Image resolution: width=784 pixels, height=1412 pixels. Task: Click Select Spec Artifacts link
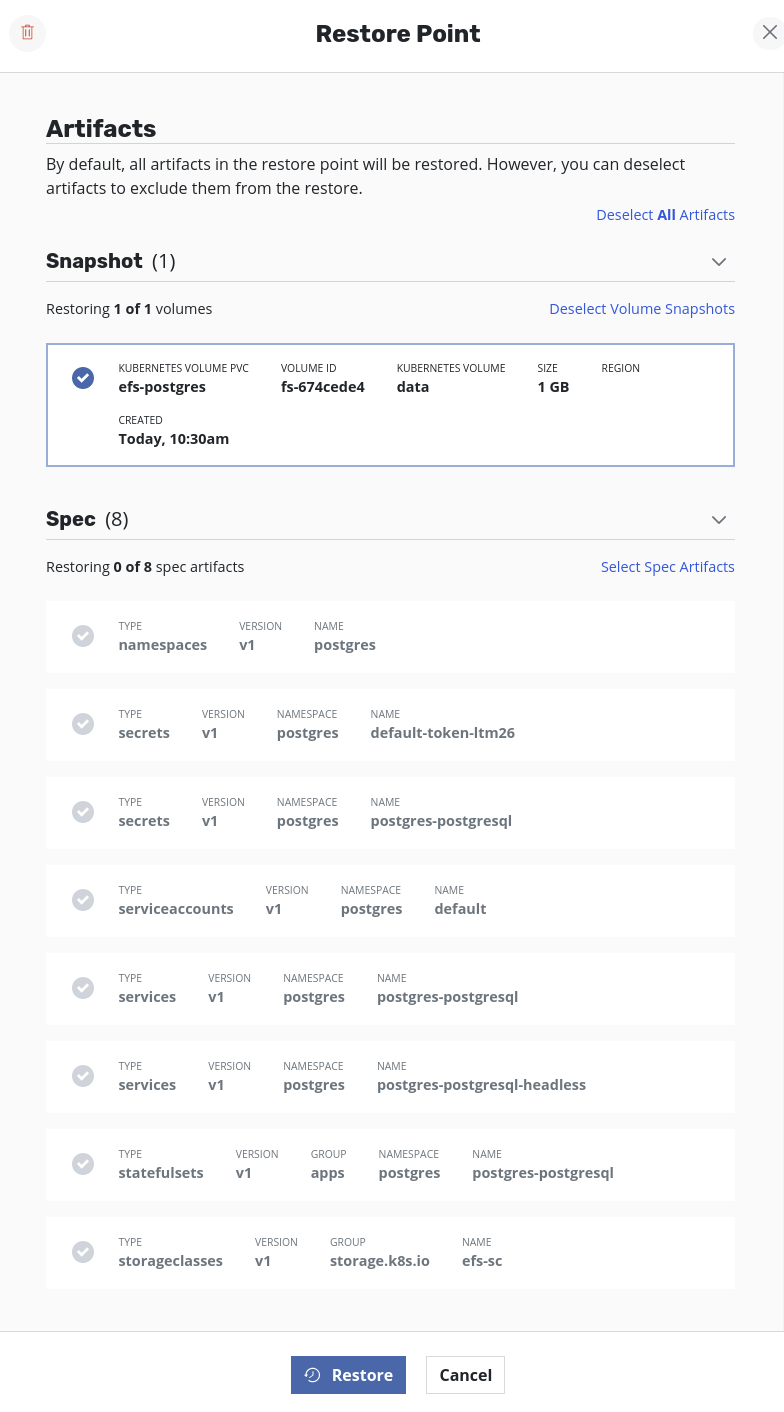pyautogui.click(x=667, y=567)
